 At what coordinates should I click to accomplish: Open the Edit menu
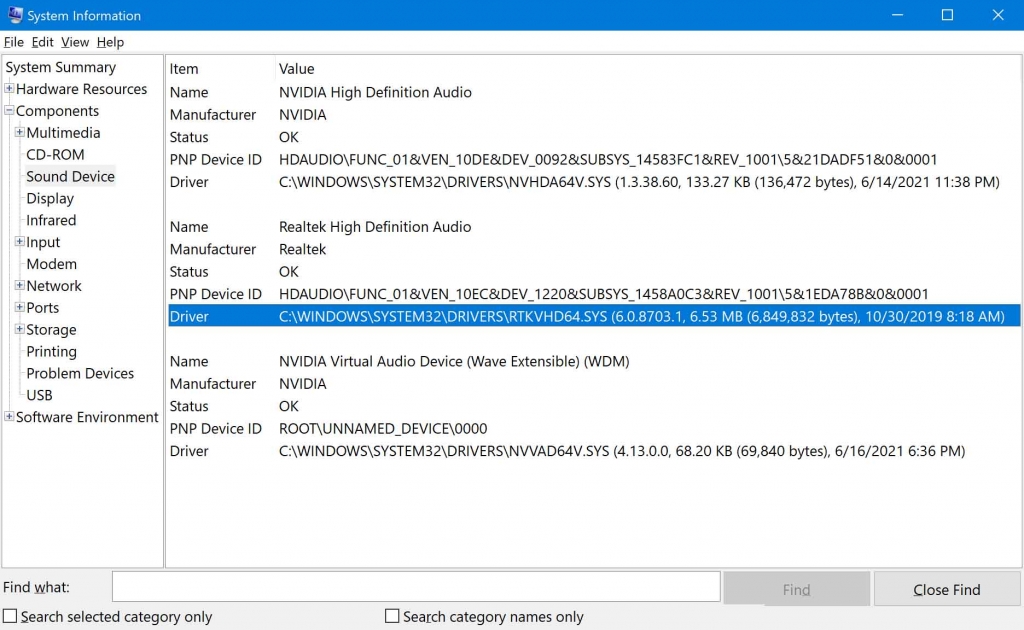pos(42,42)
